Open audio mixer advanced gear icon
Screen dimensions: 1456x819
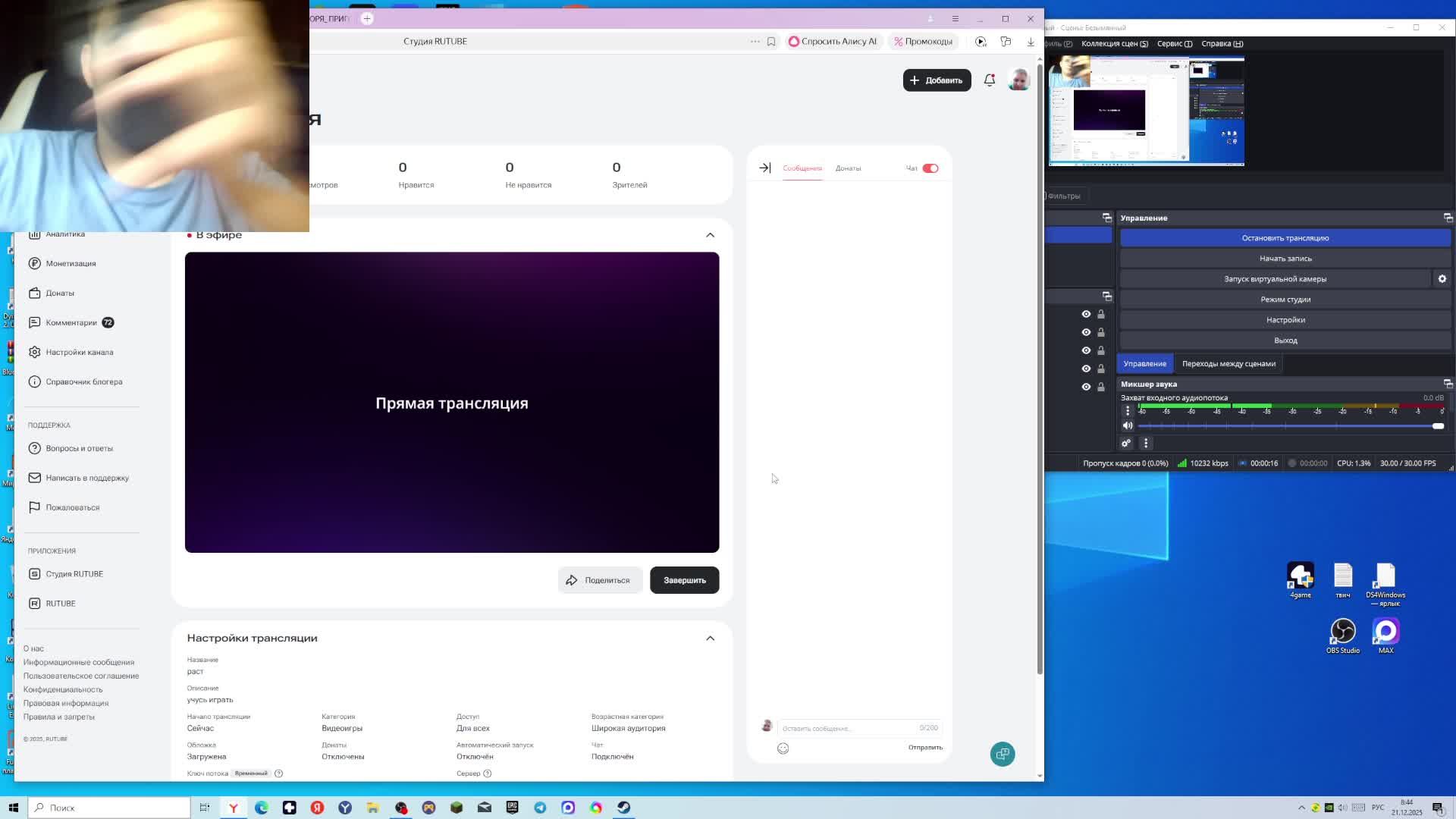tap(1126, 444)
